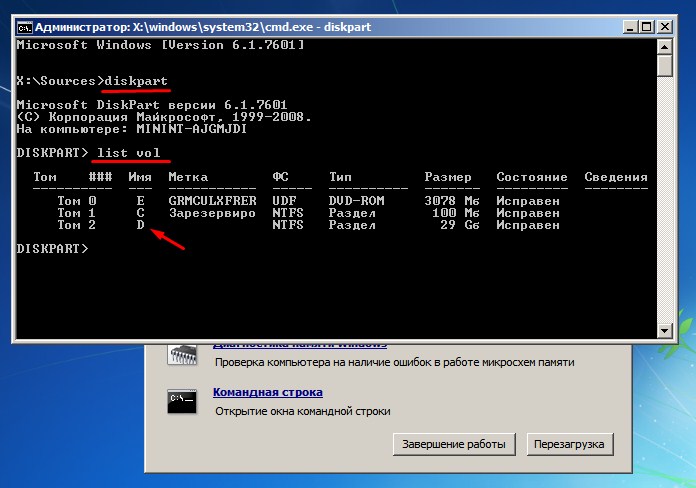Click the typed command diskpart
The image size is (696, 488).
click(x=136, y=81)
